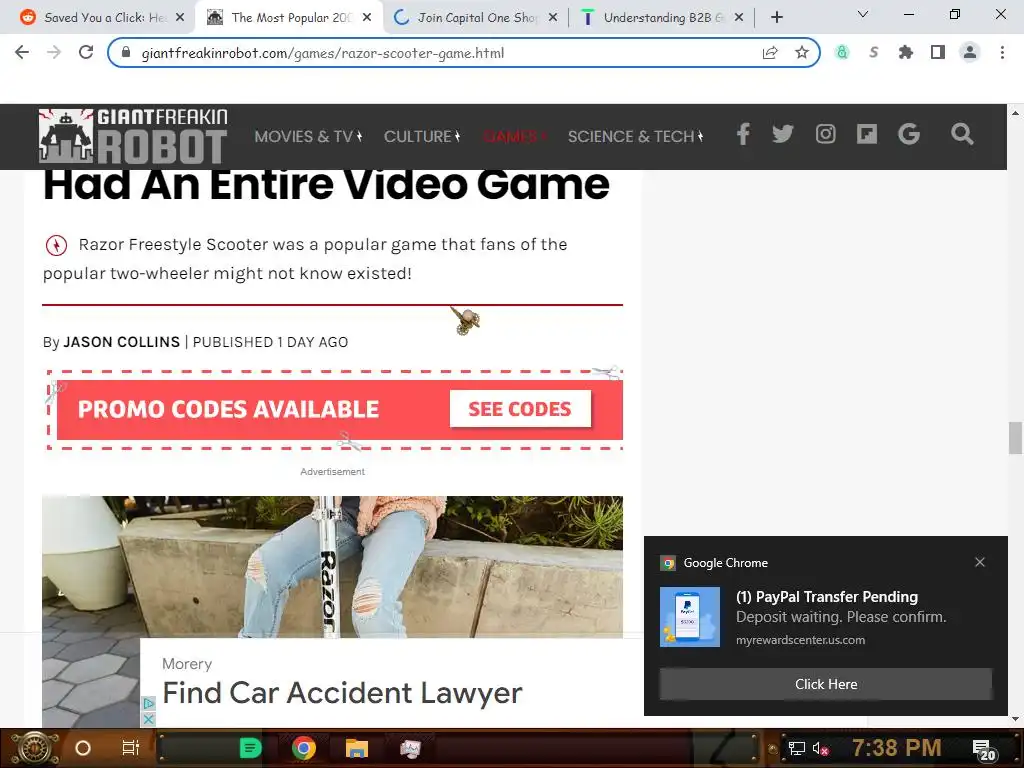Click Here button in notification
Image resolution: width=1024 pixels, height=768 pixels.
coord(826,684)
